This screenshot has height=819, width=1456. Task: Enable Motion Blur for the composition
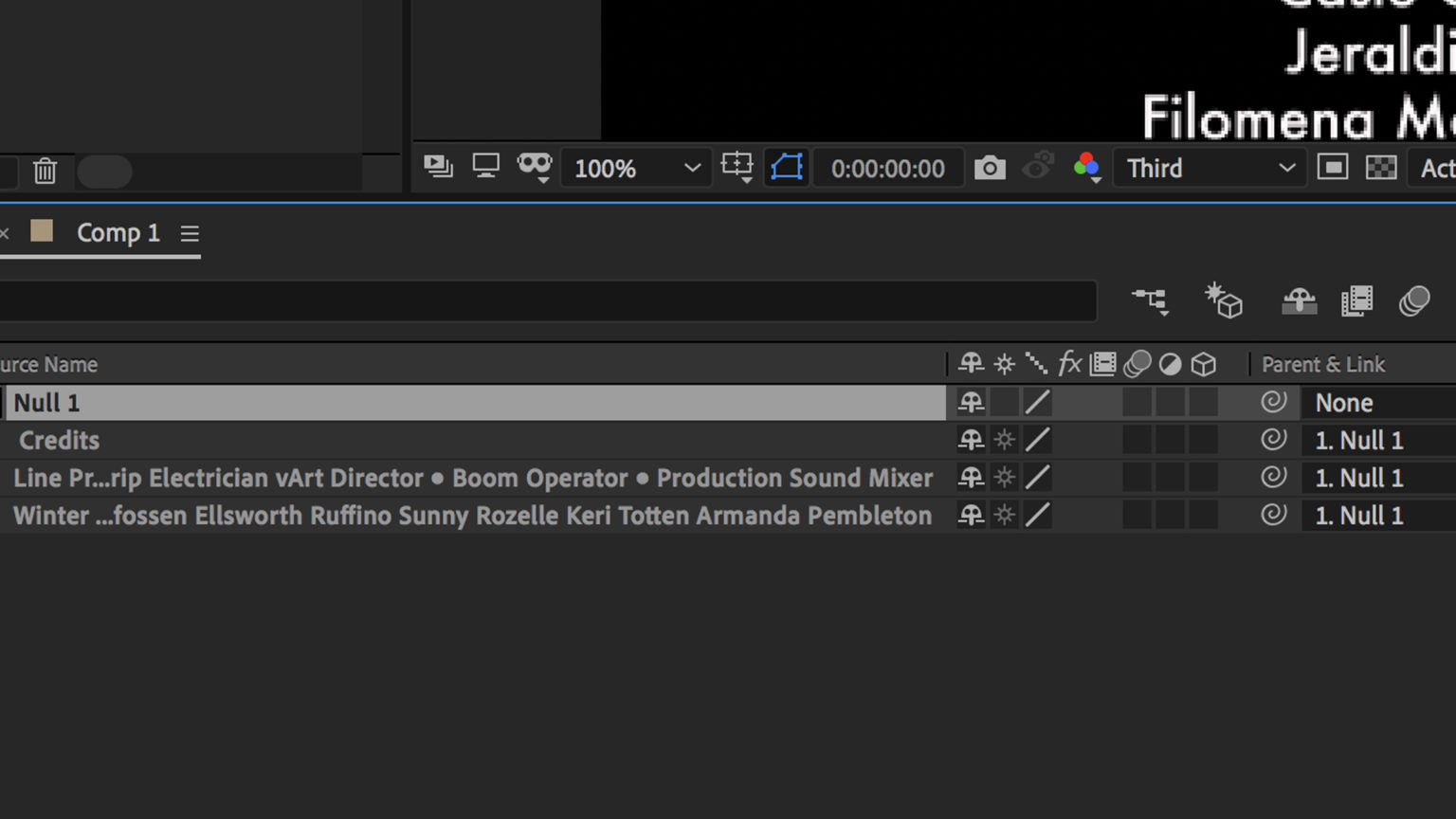click(x=1415, y=301)
